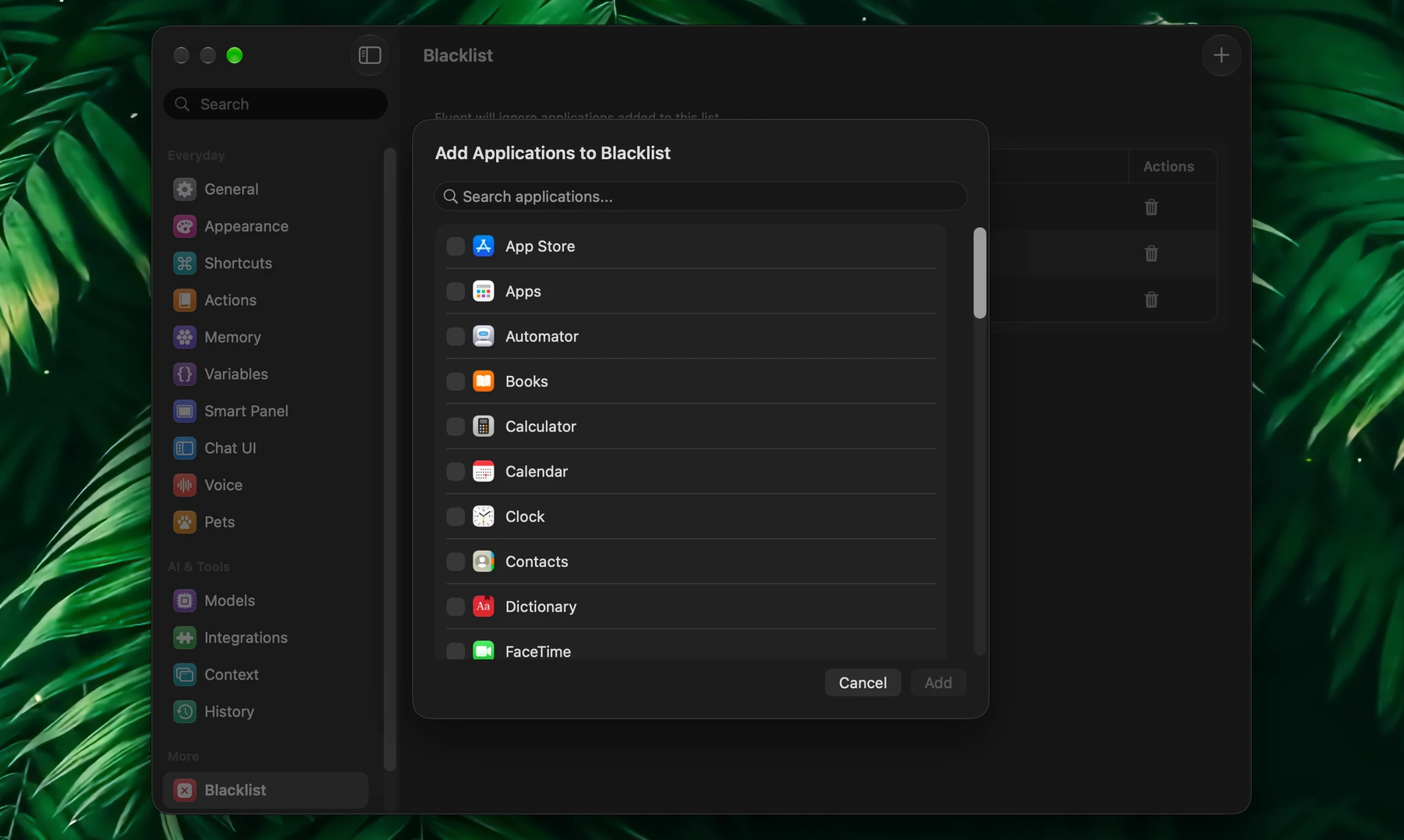This screenshot has width=1404, height=840.
Task: Click the Apps grid icon
Action: (484, 292)
